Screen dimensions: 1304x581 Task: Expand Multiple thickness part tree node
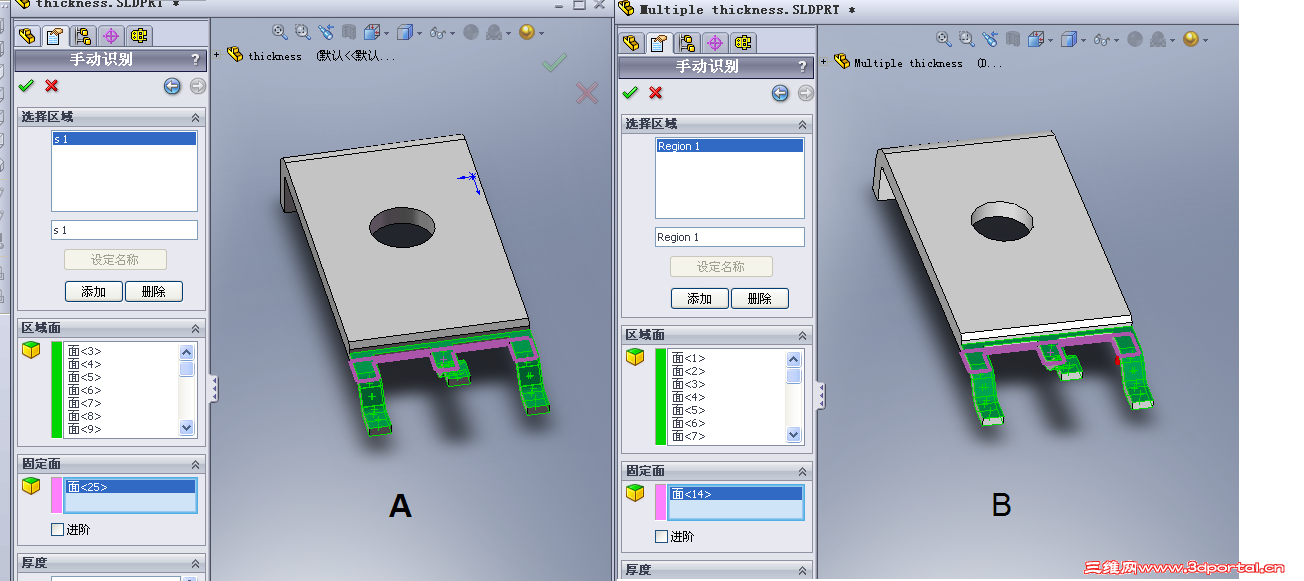(x=823, y=61)
